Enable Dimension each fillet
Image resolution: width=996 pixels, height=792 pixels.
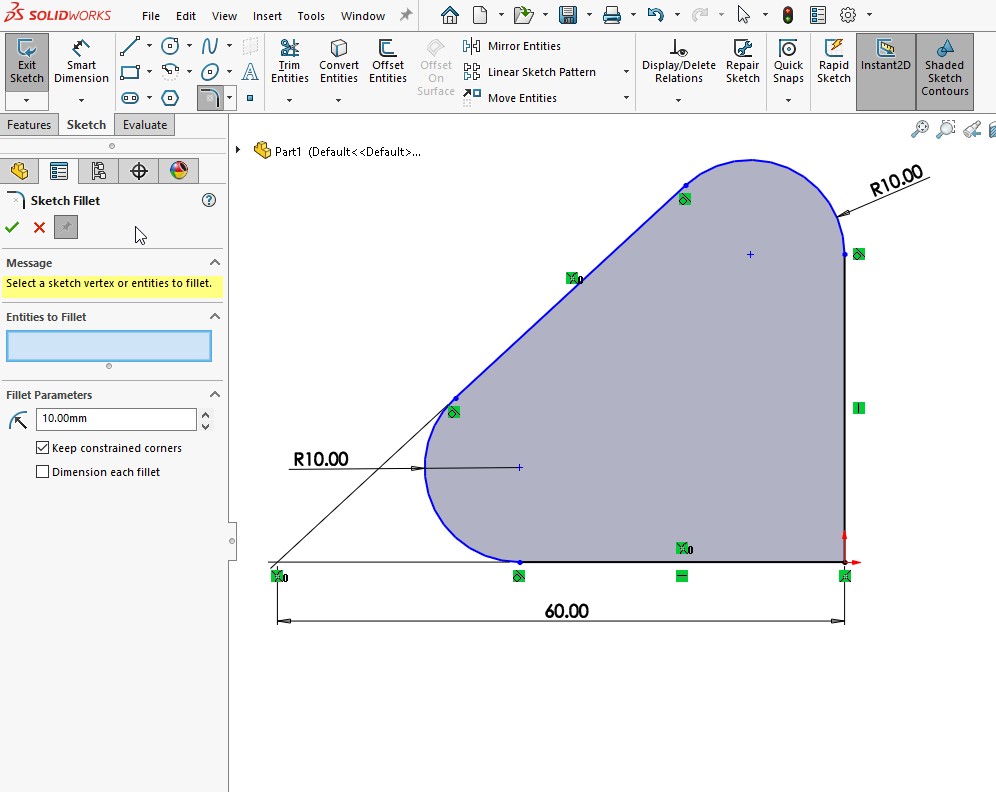(42, 471)
